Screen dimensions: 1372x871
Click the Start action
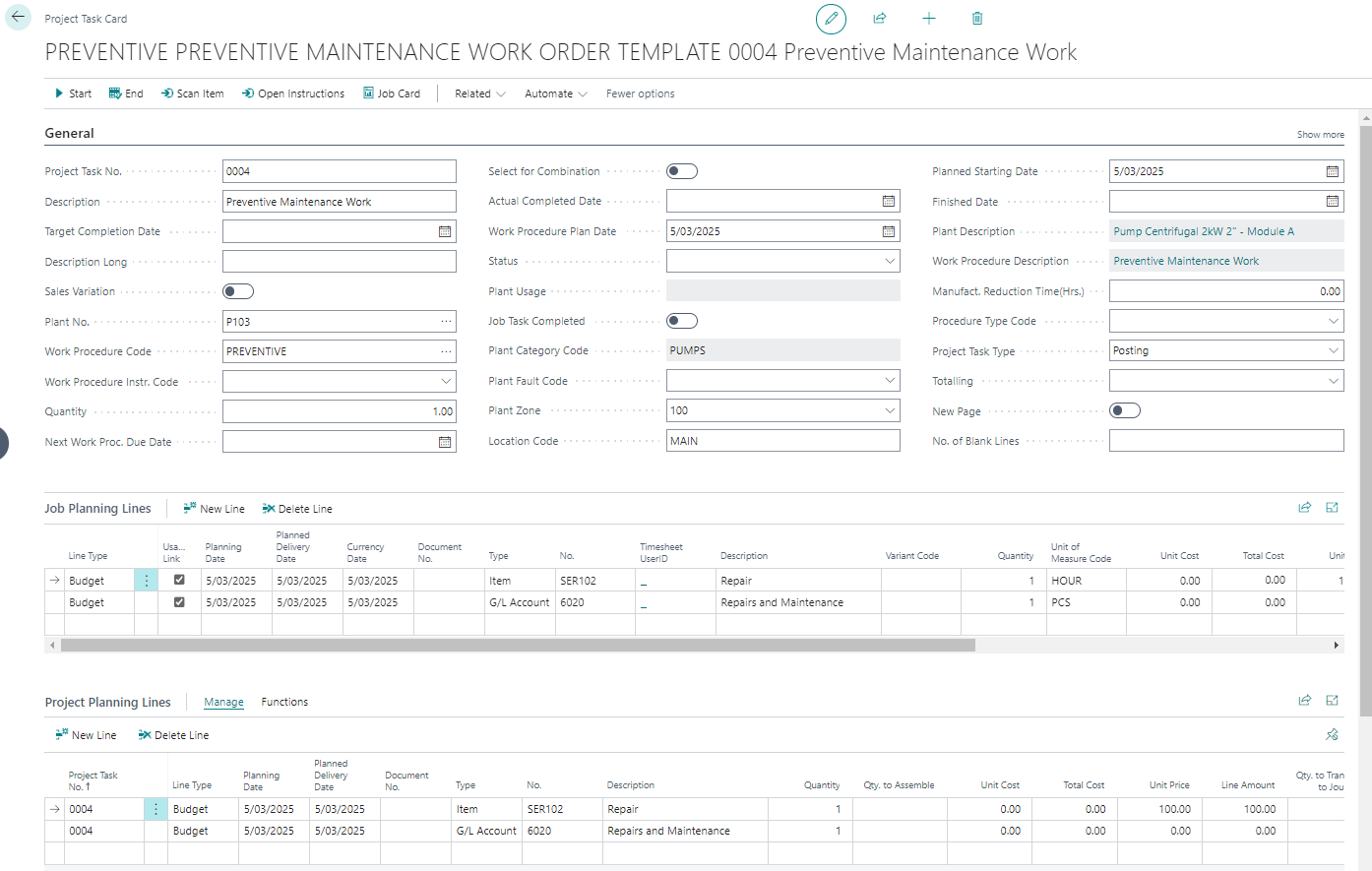(73, 93)
